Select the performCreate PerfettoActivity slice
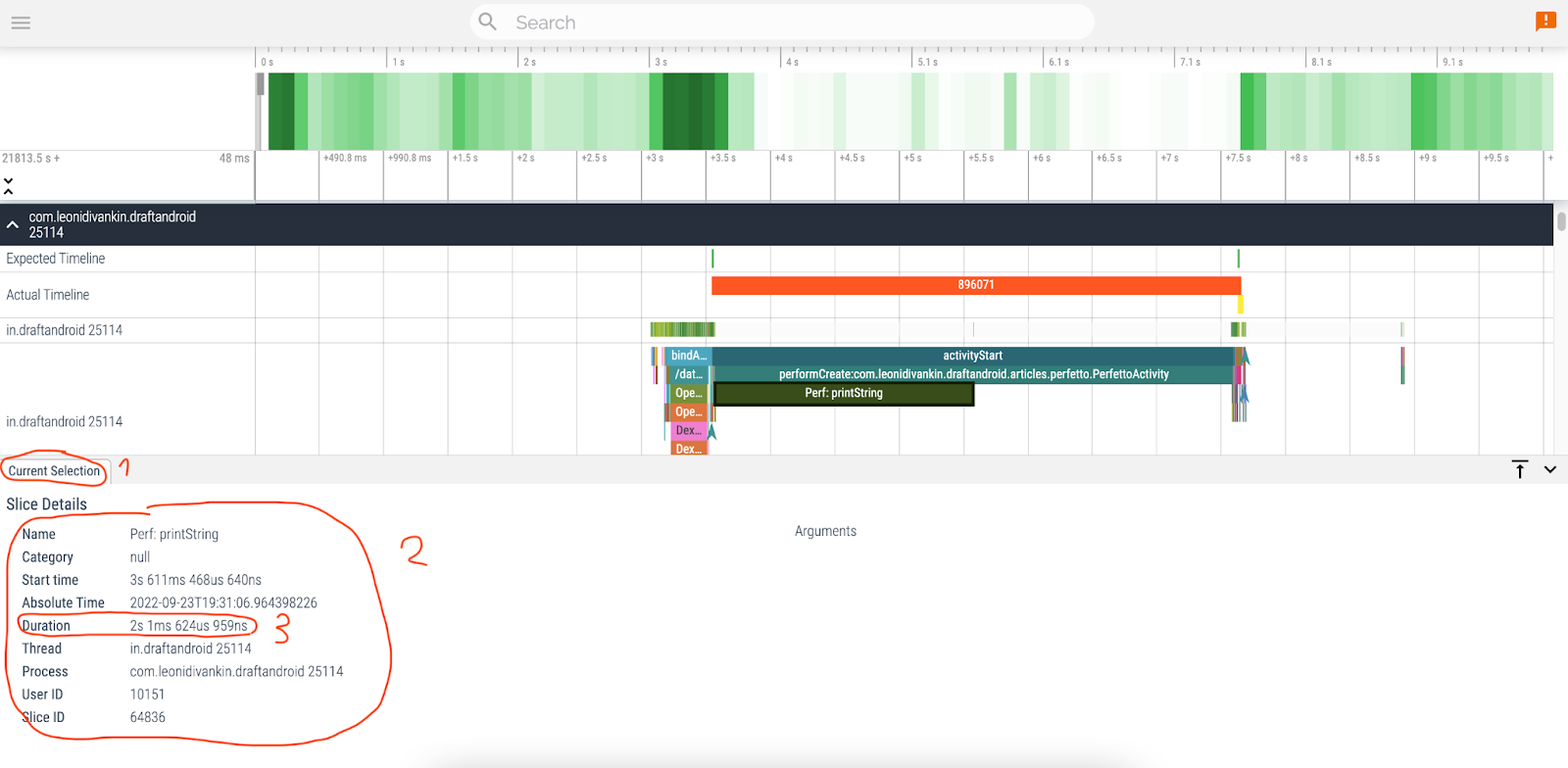The image size is (1568, 768). 973,374
